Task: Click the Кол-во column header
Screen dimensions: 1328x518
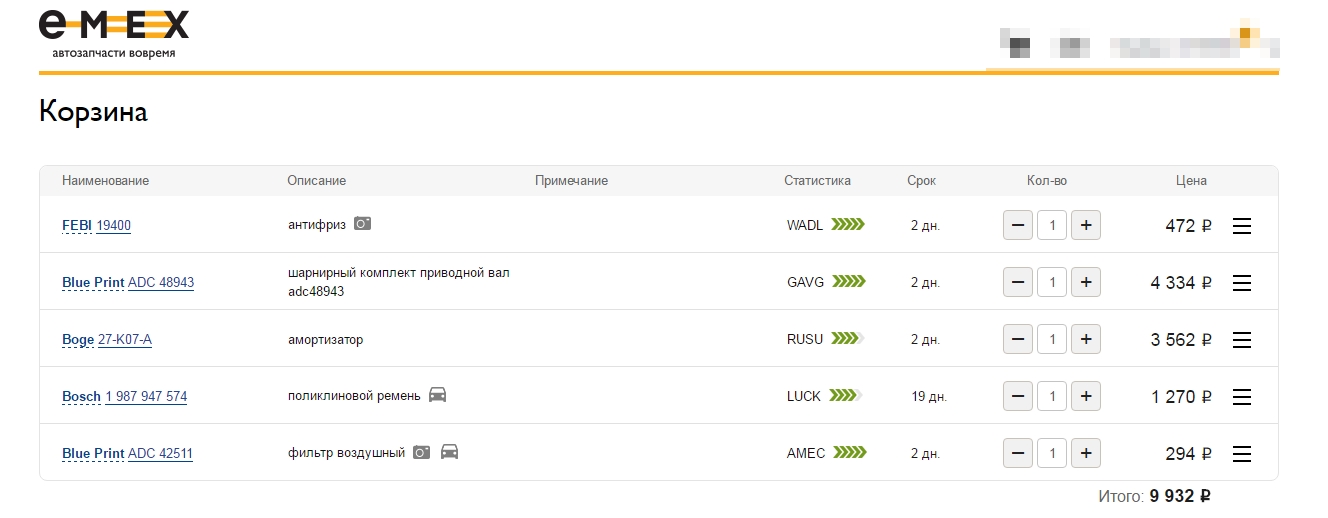Action: [1047, 181]
